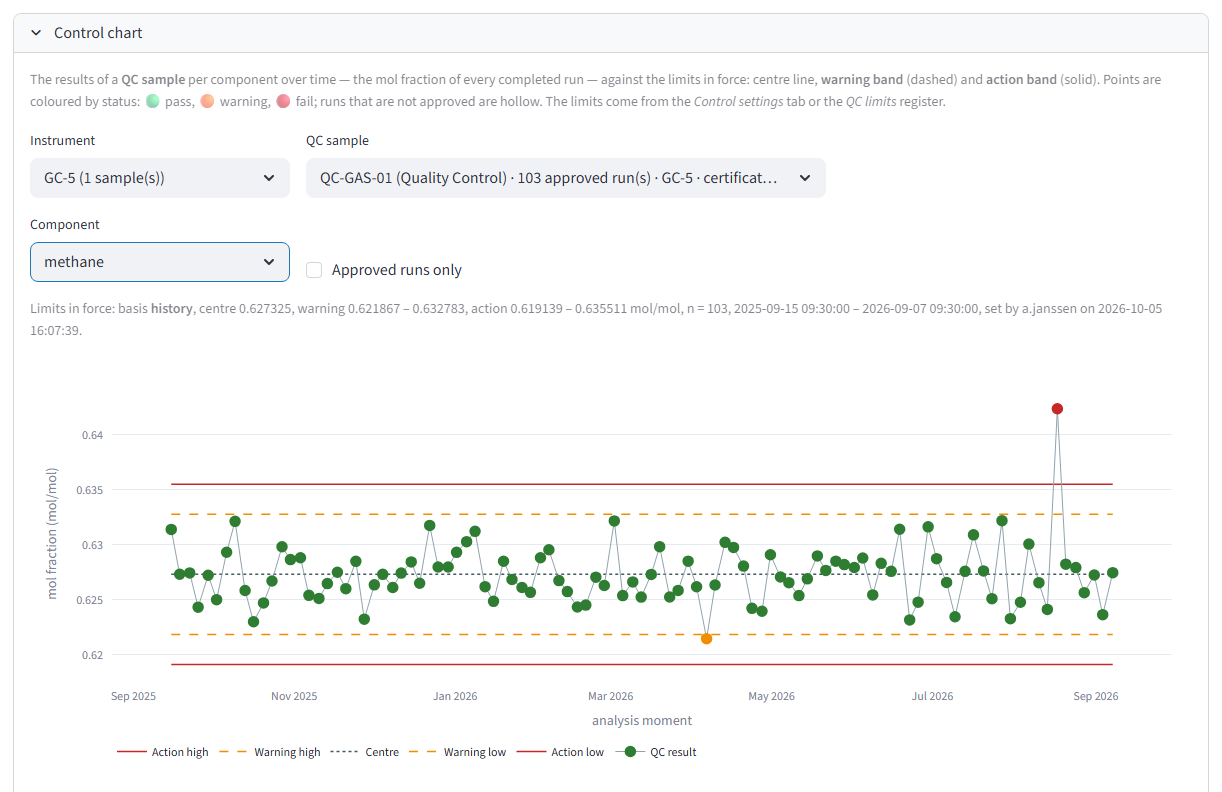Toggle QC result series in the legend

(x=656, y=752)
